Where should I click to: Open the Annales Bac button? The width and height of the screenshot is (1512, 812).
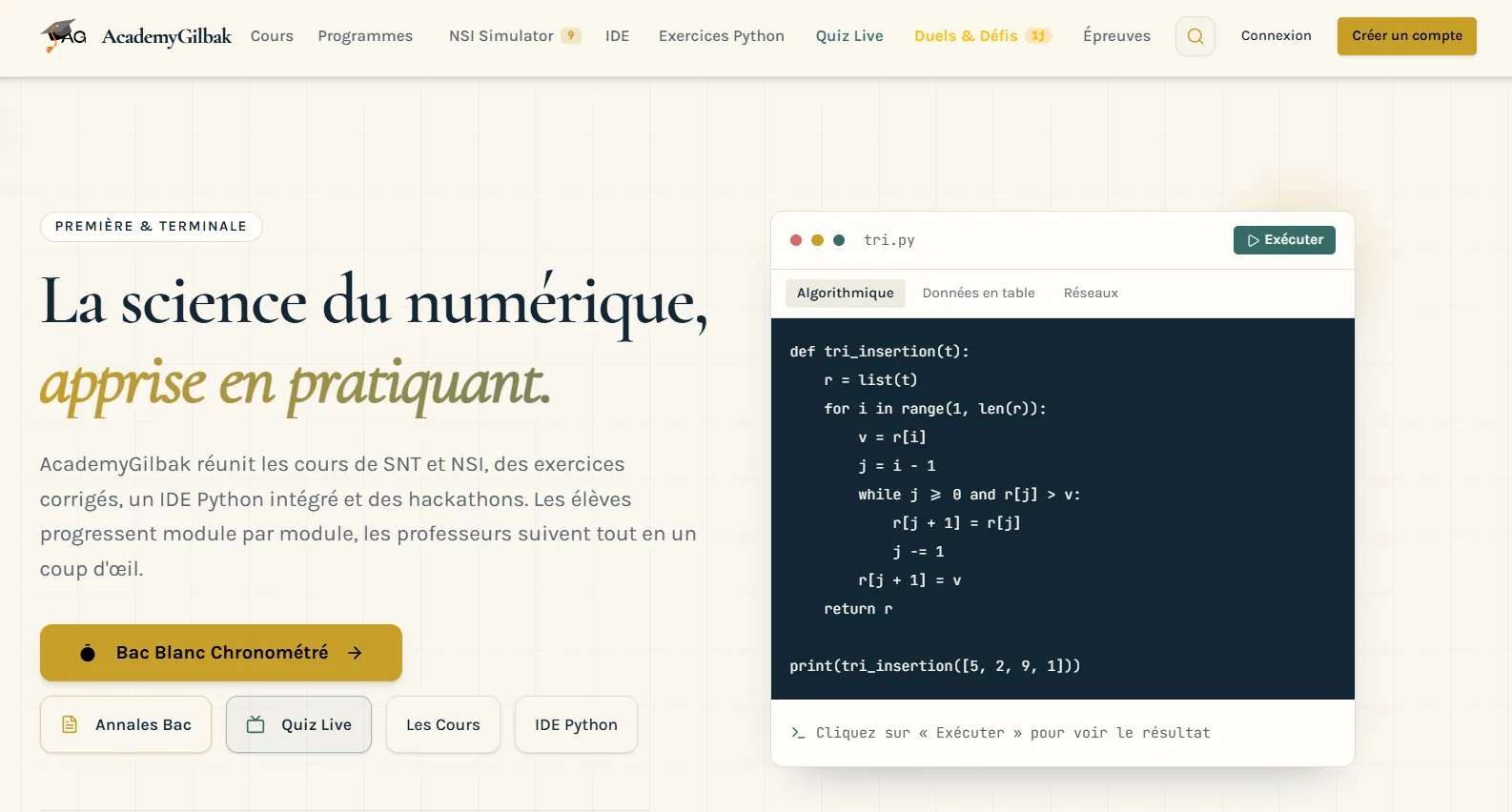coord(126,724)
